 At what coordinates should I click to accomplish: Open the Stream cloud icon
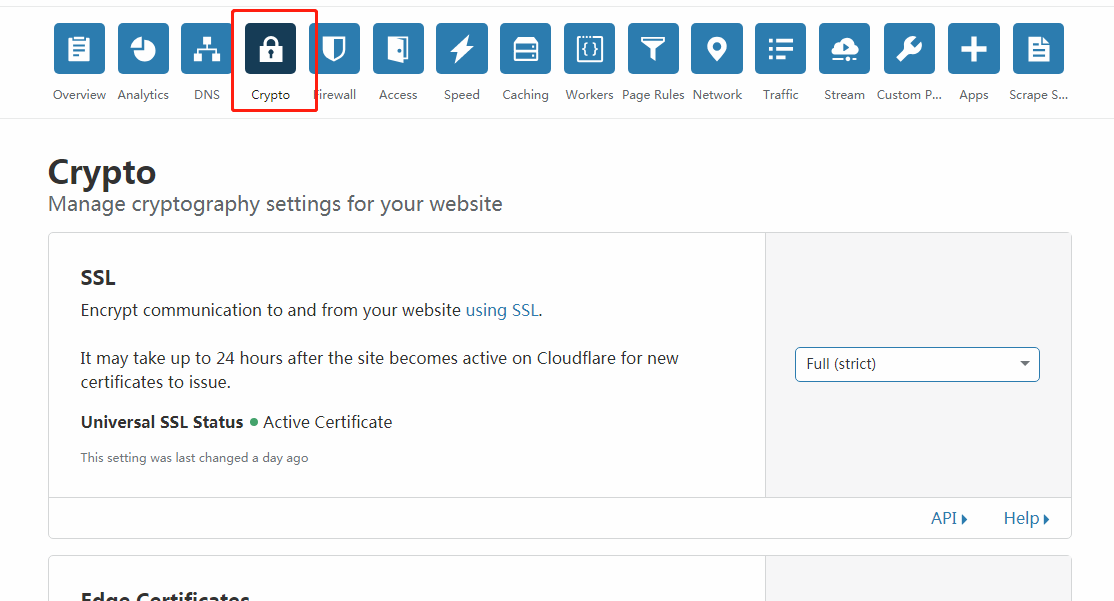tap(844, 49)
